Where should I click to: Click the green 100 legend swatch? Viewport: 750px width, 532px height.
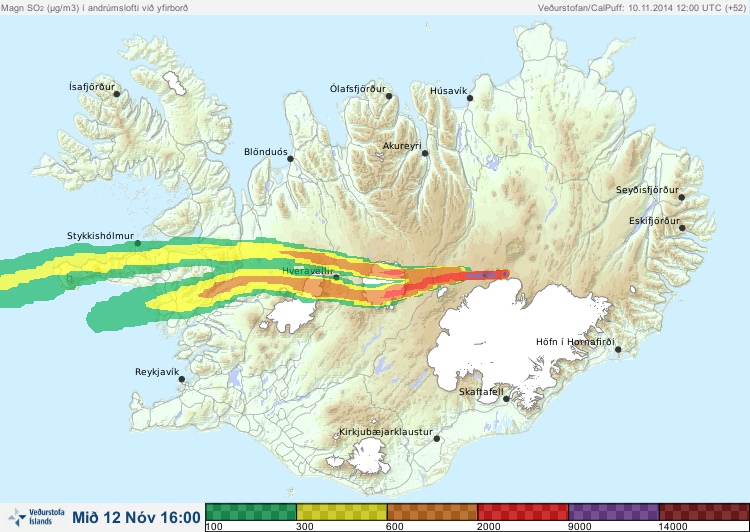pyautogui.click(x=251, y=512)
